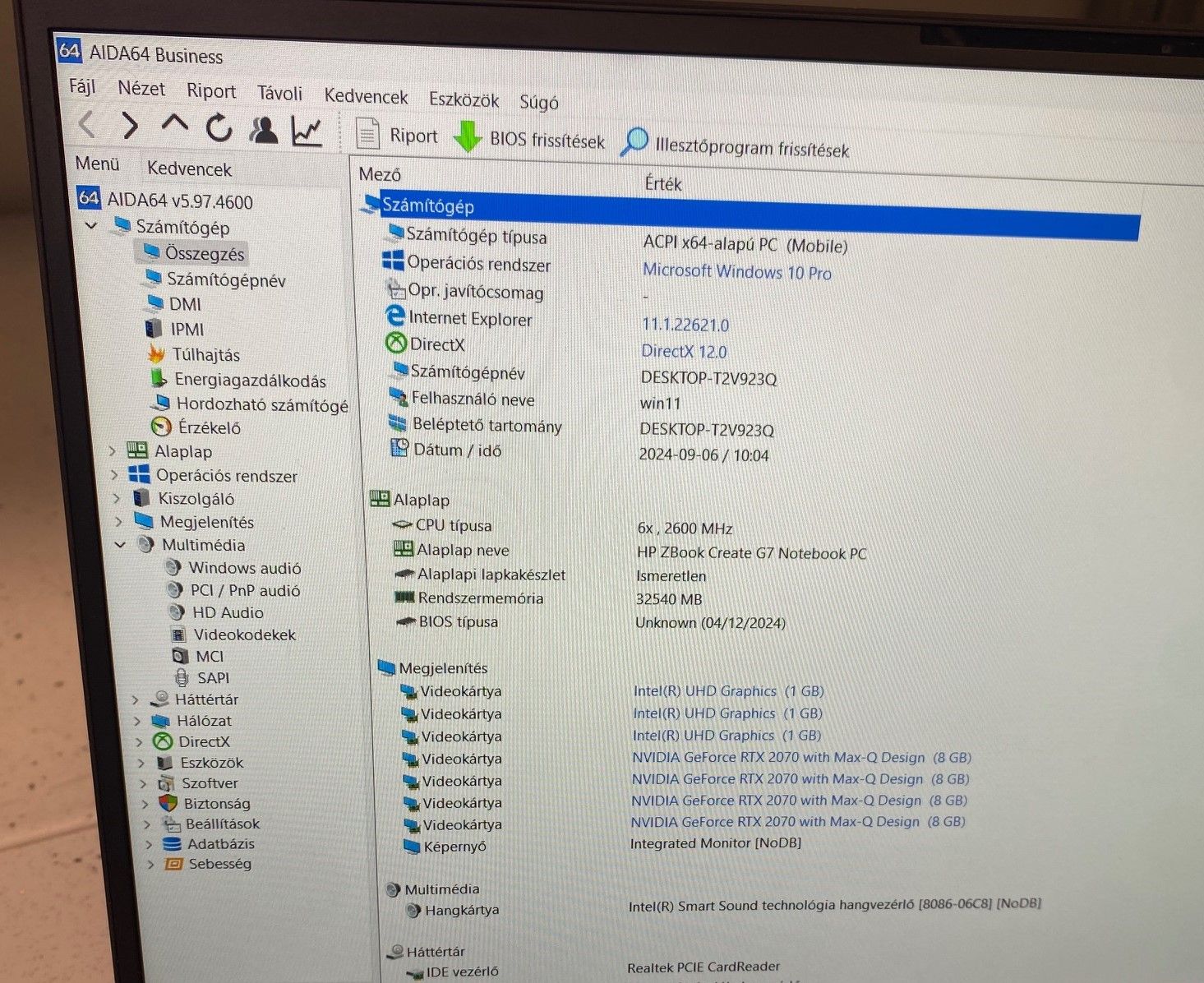Open the Riport menu
This screenshot has height=983, width=1204.
(x=211, y=90)
